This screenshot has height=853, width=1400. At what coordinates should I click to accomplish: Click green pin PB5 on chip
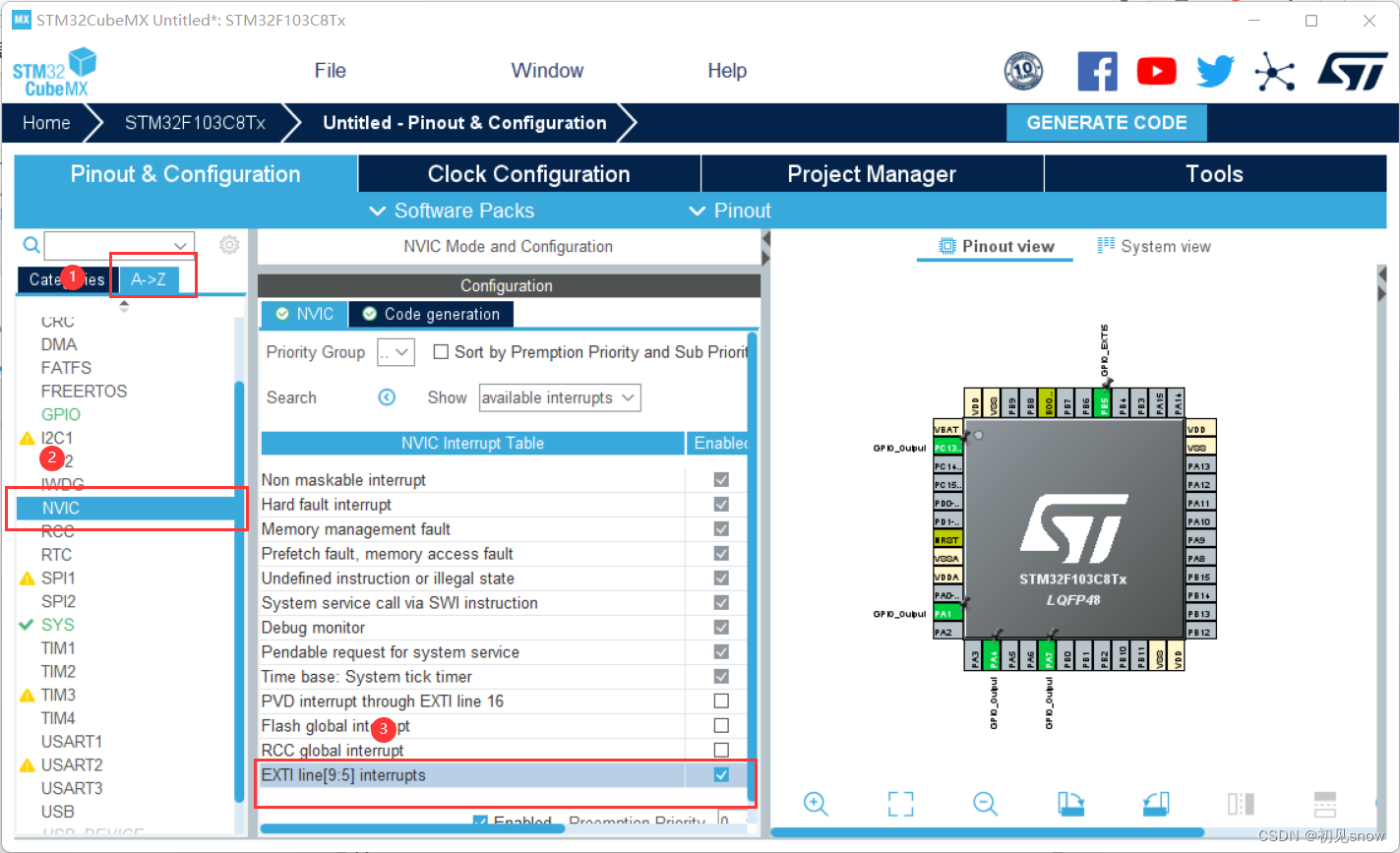(x=1105, y=403)
